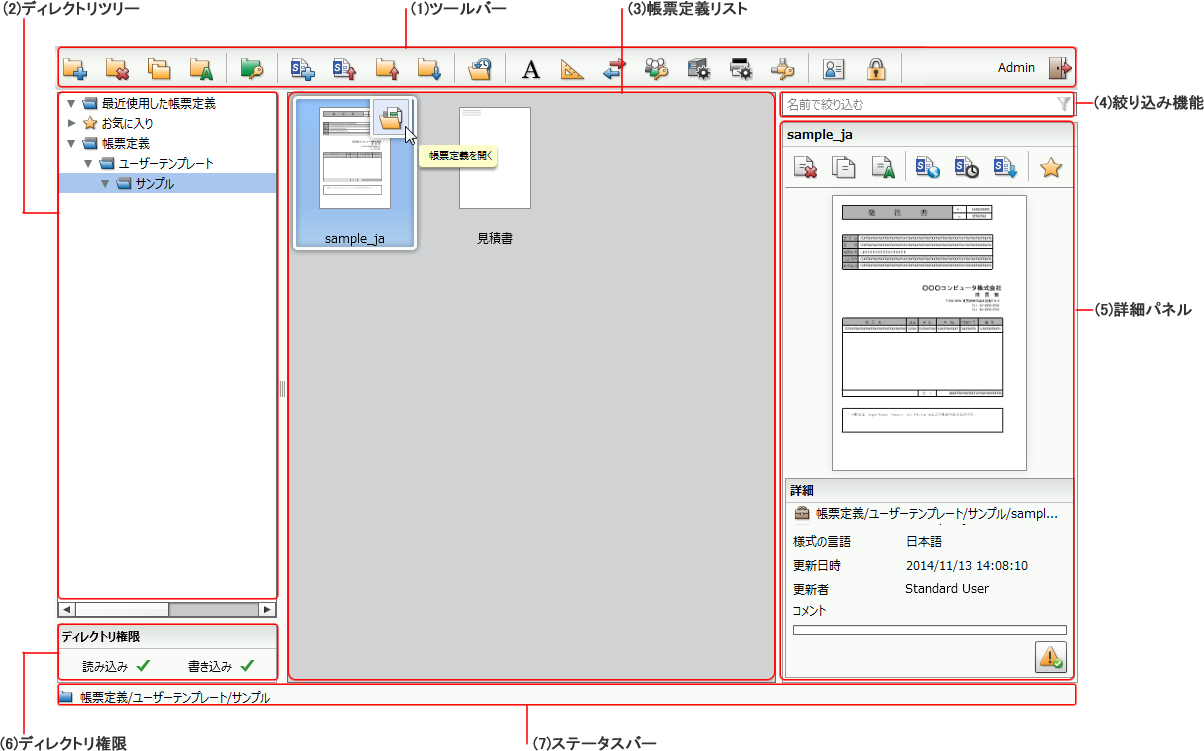1204x751 pixels.
Task: Click the 読み込み permission indicator
Action: [116, 665]
